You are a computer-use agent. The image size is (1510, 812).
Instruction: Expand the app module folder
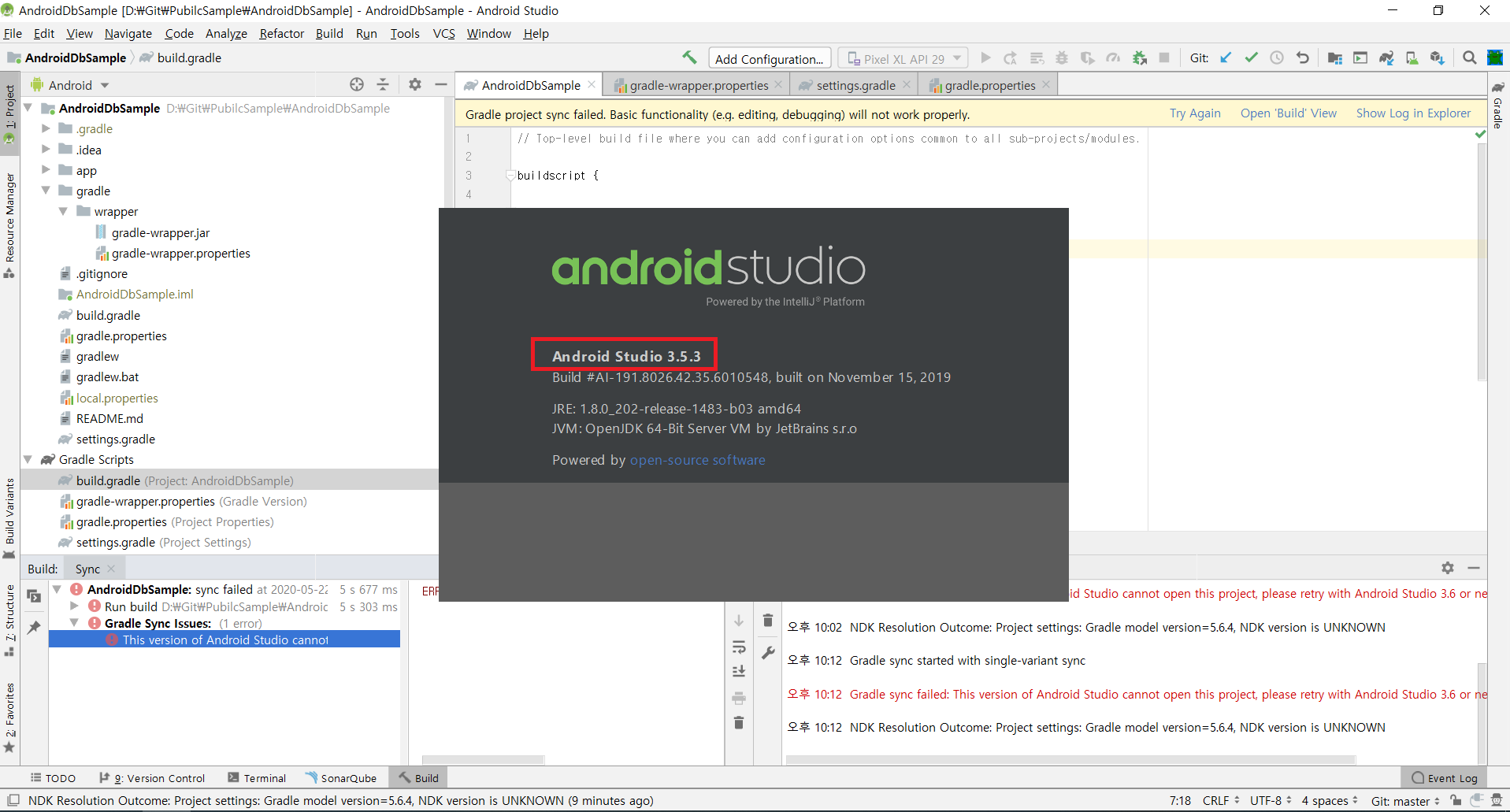tap(46, 170)
